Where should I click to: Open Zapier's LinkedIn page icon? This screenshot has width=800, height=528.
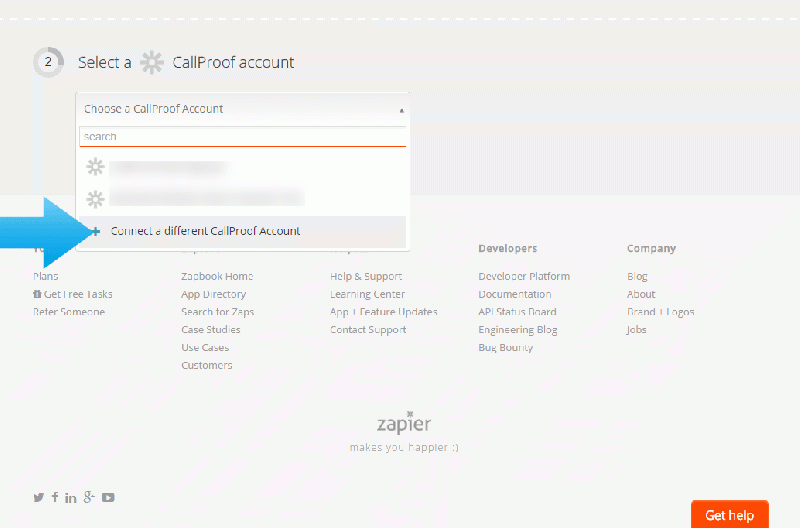(71, 497)
